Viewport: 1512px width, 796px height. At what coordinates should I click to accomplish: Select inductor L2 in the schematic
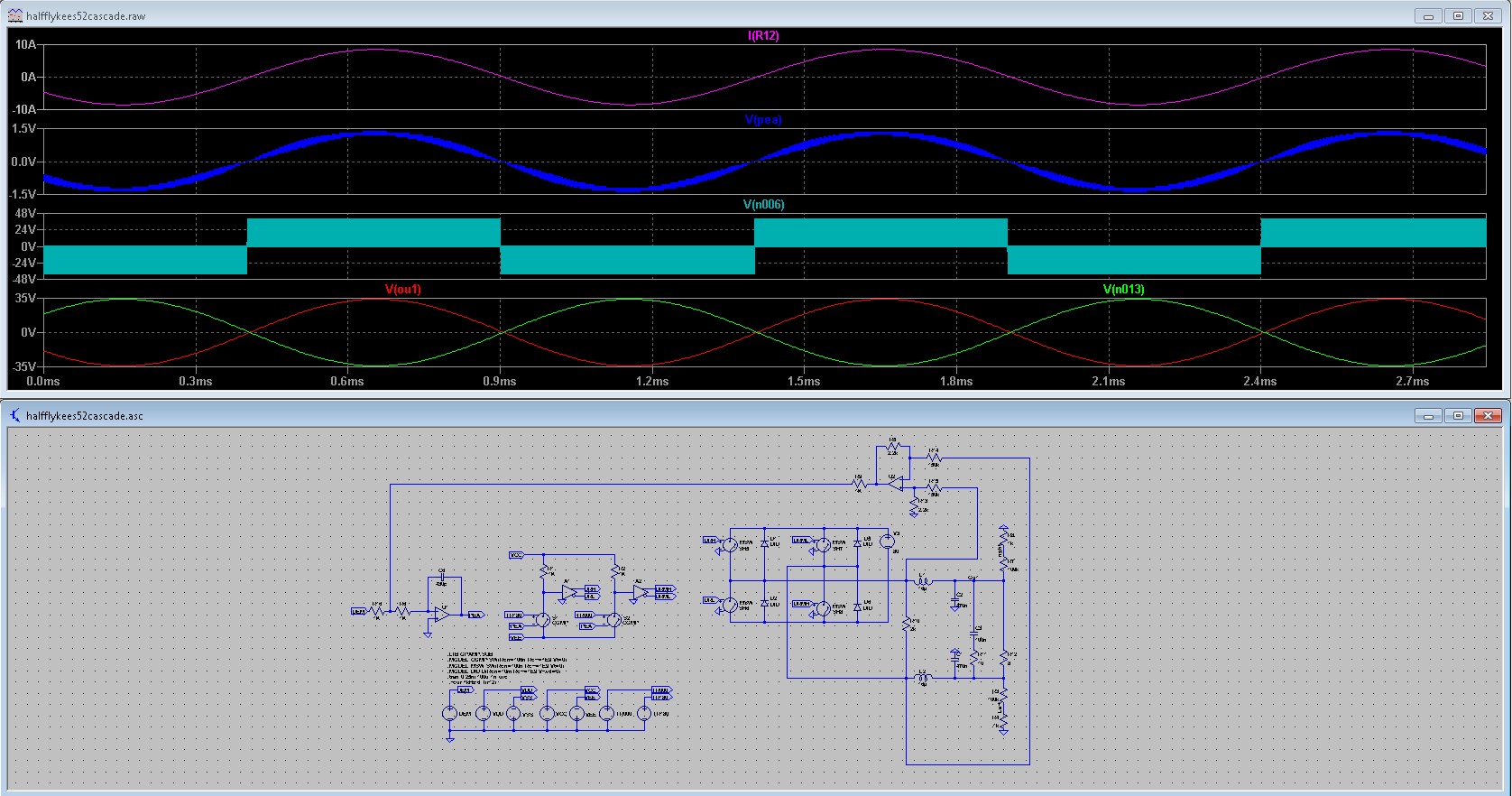924,678
